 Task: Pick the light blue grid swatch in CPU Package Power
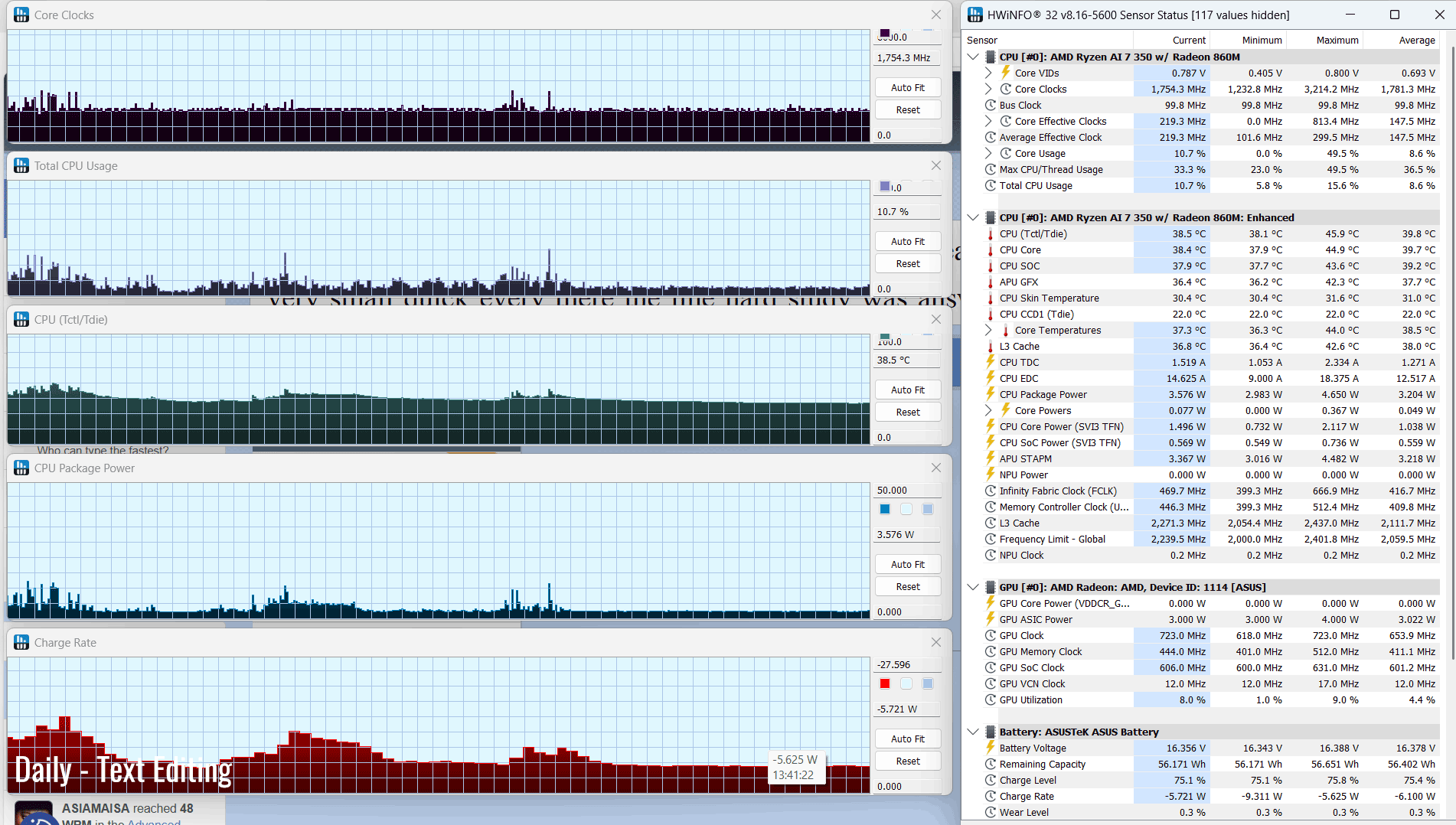pyautogui.click(x=928, y=510)
